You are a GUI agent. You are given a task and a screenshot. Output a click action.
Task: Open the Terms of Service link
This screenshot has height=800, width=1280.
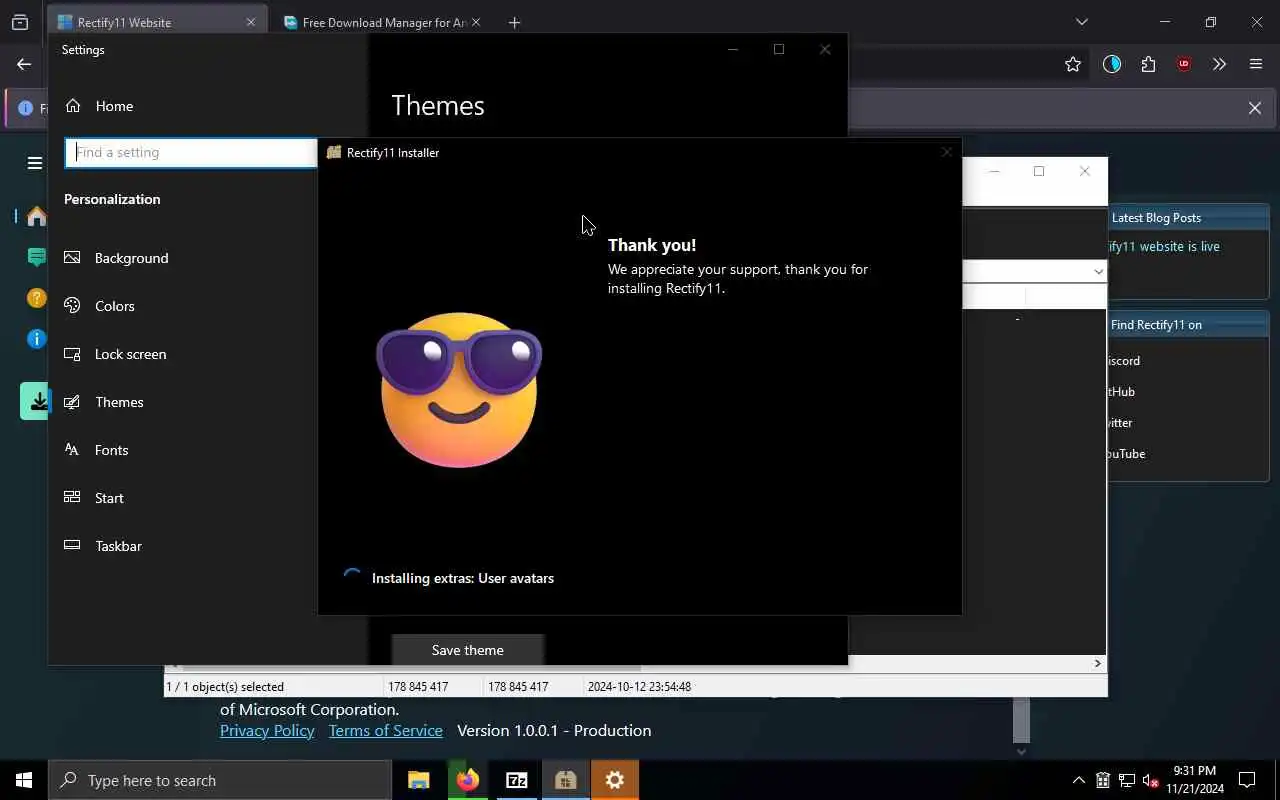(x=385, y=731)
